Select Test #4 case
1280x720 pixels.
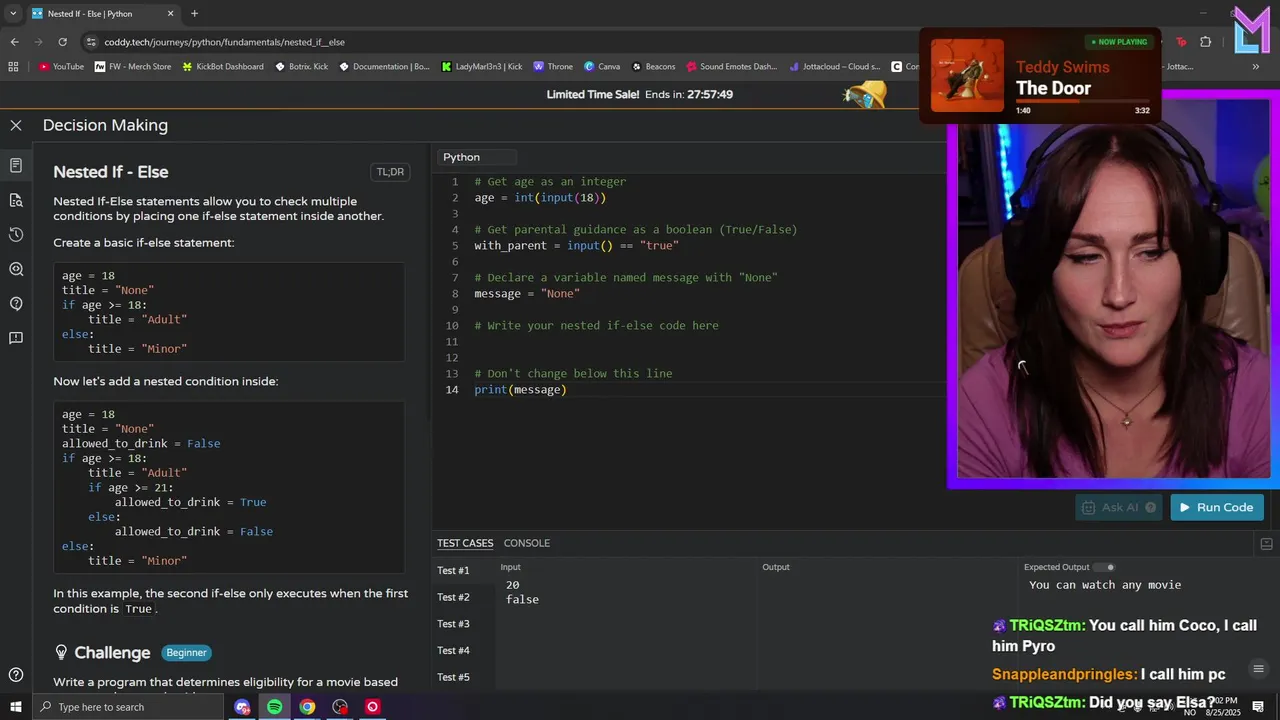453,650
